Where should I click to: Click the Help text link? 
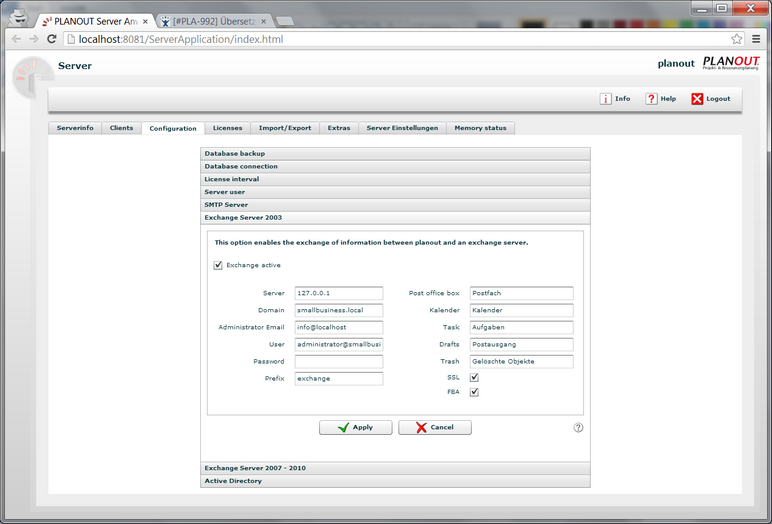point(668,99)
